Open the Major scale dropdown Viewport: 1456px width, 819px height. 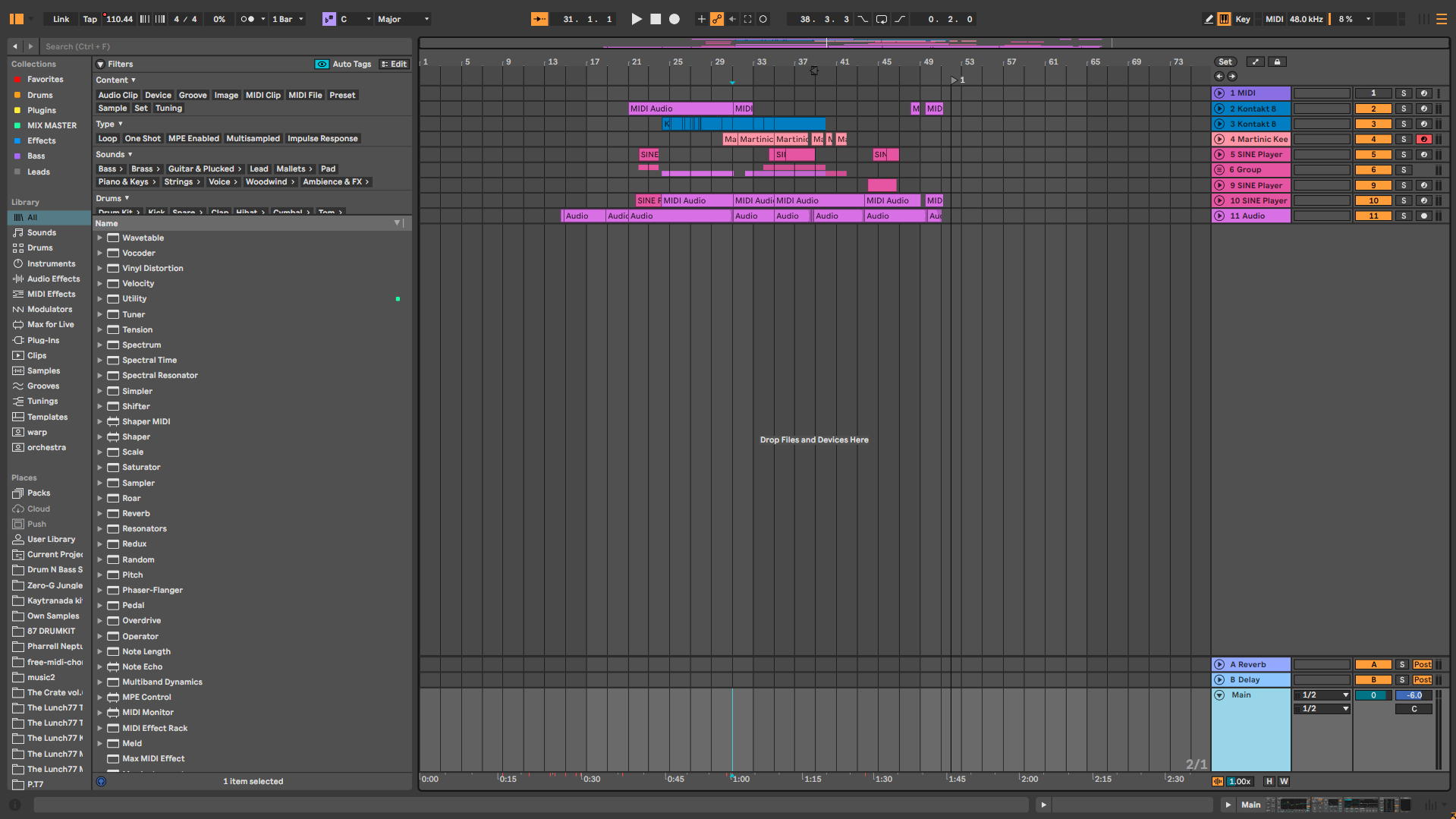pos(403,19)
